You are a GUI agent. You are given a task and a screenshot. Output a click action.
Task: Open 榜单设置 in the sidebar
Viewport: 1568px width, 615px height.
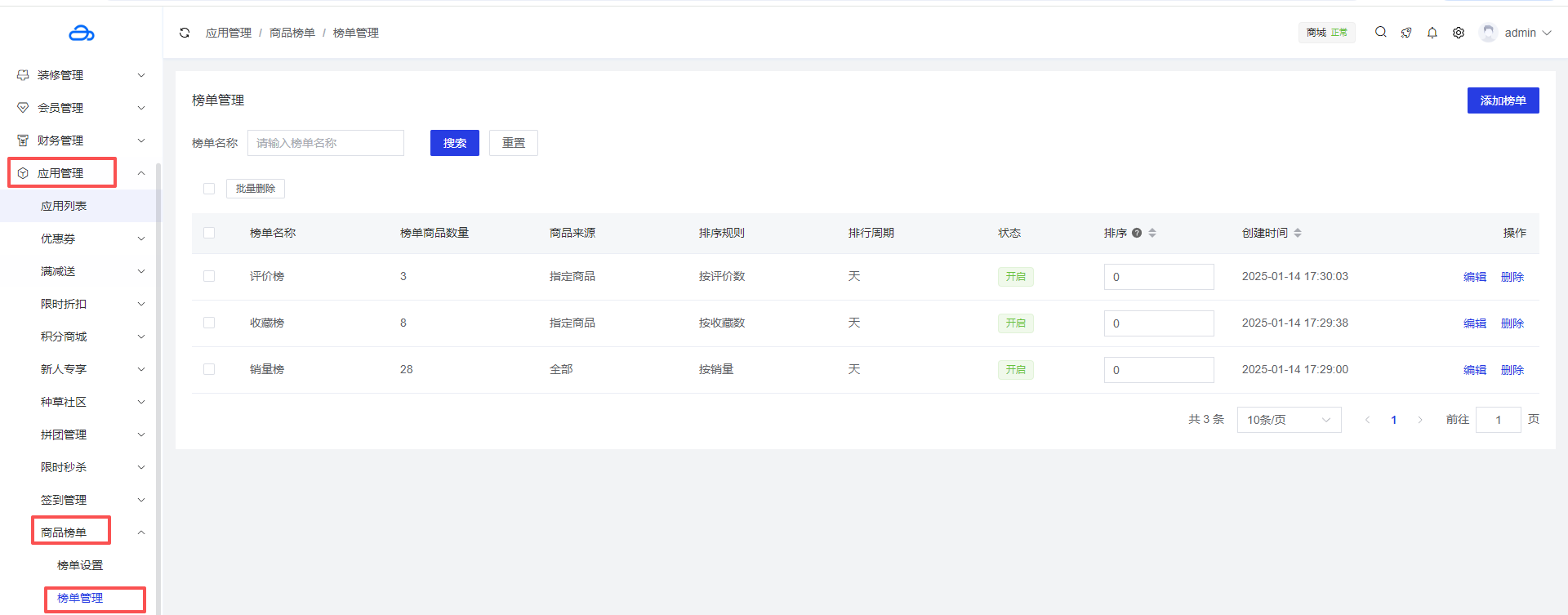[x=80, y=565]
